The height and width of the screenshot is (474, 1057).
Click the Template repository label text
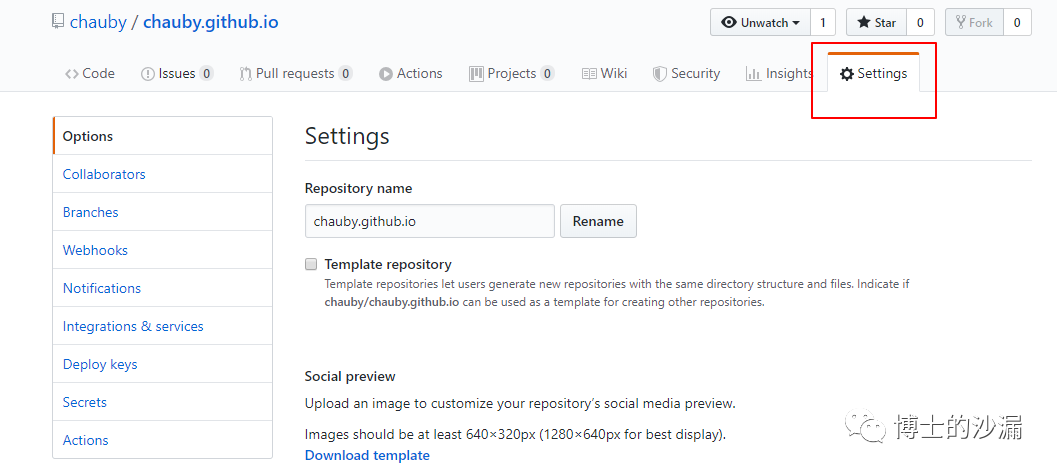click(x=388, y=264)
